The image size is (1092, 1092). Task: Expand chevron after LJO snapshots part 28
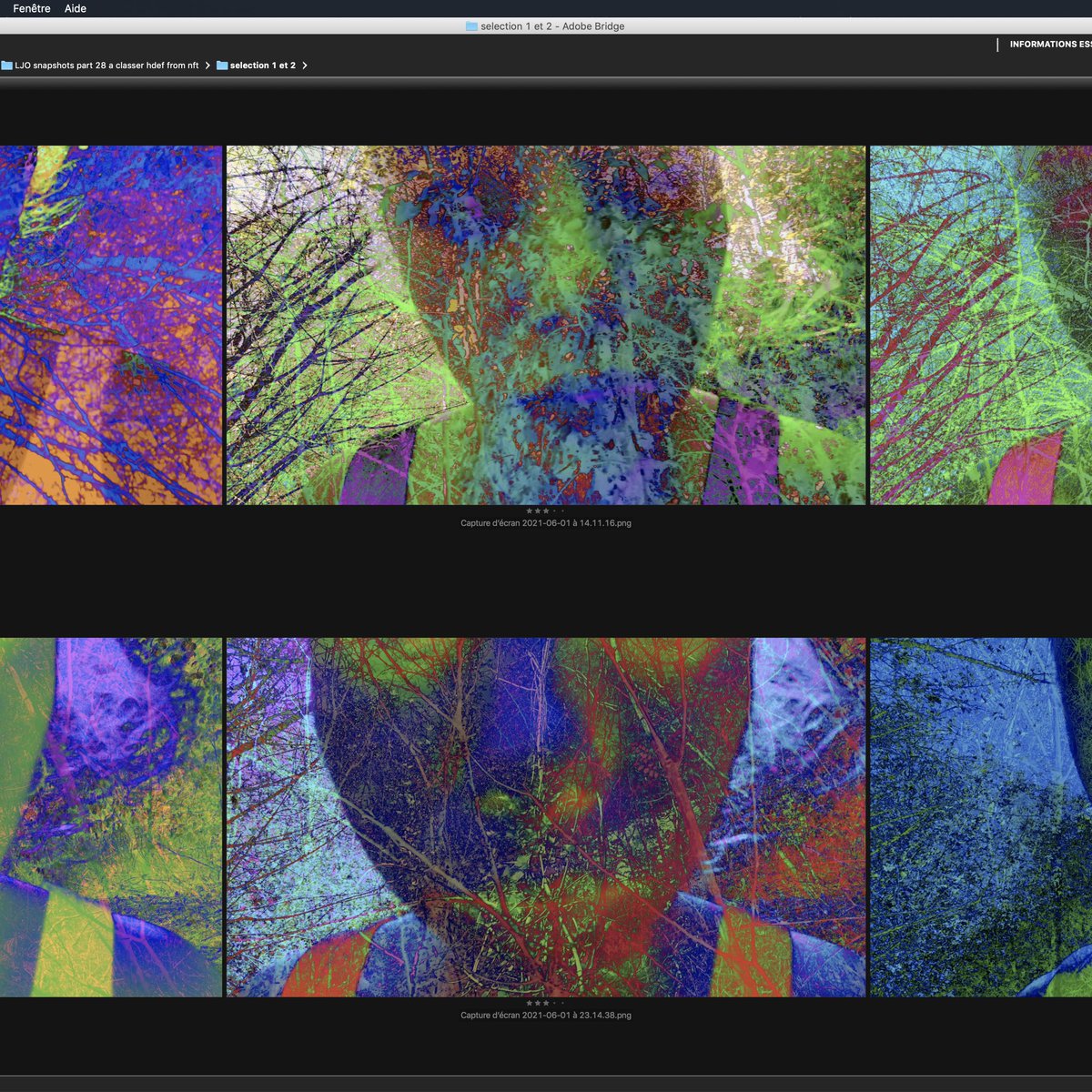click(207, 66)
